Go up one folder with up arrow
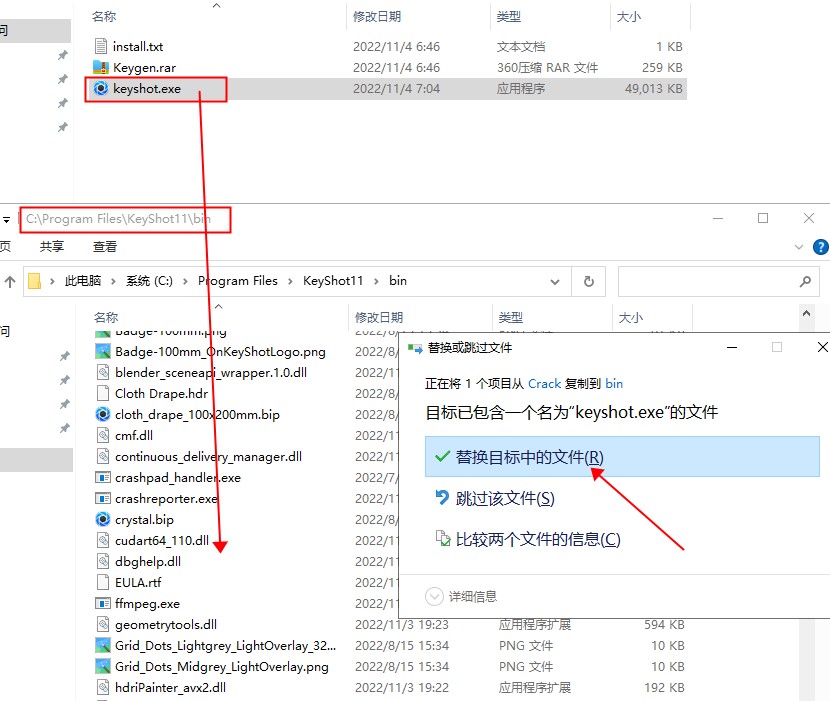Screen dimensions: 830x701 [10, 282]
